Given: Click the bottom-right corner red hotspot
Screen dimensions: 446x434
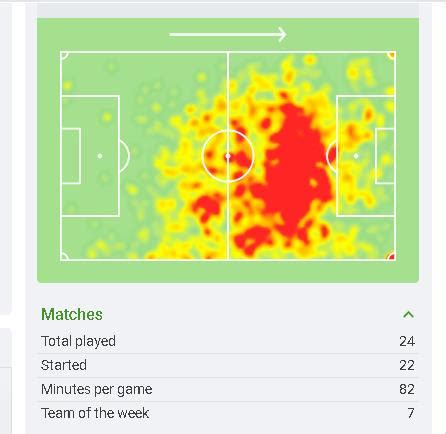Looking at the screenshot, I should [x=391, y=256].
